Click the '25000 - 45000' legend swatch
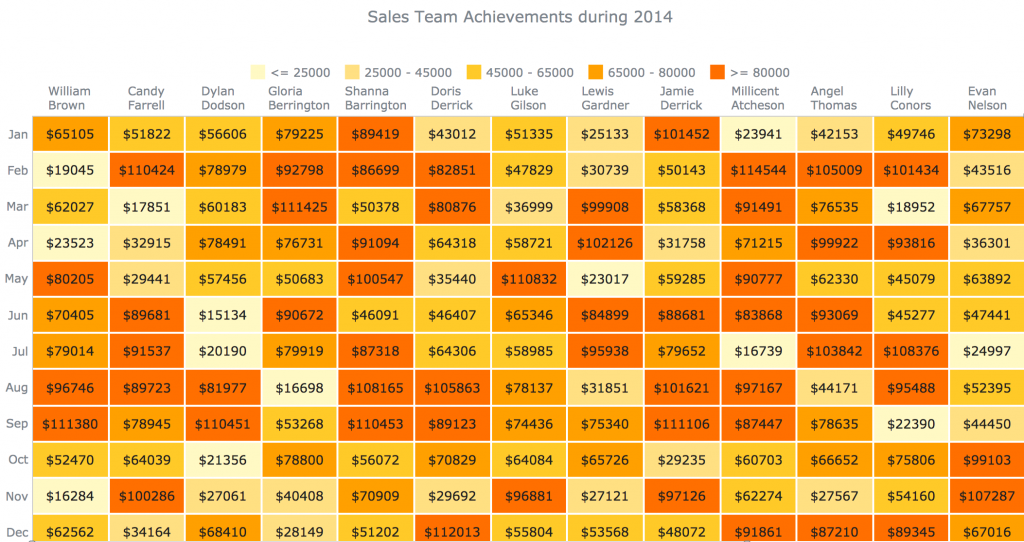The height and width of the screenshot is (542, 1024). pos(351,72)
